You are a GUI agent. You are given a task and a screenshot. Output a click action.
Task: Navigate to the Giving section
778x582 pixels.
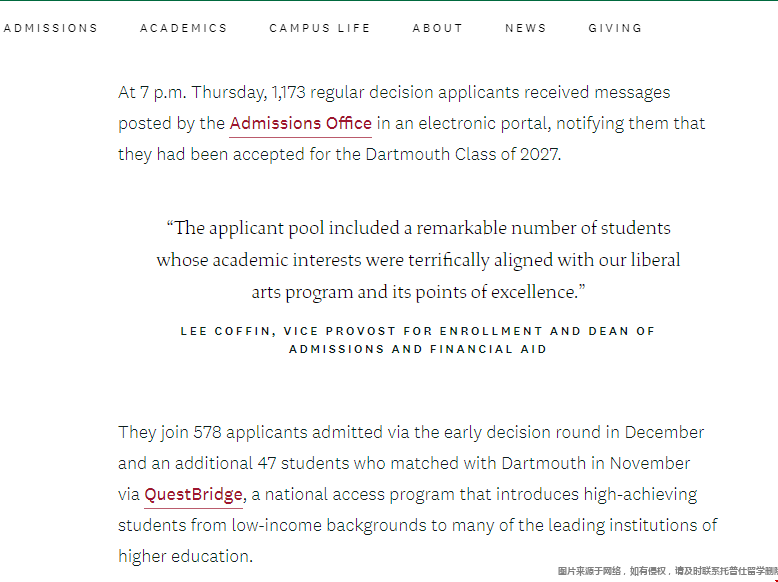pos(615,28)
